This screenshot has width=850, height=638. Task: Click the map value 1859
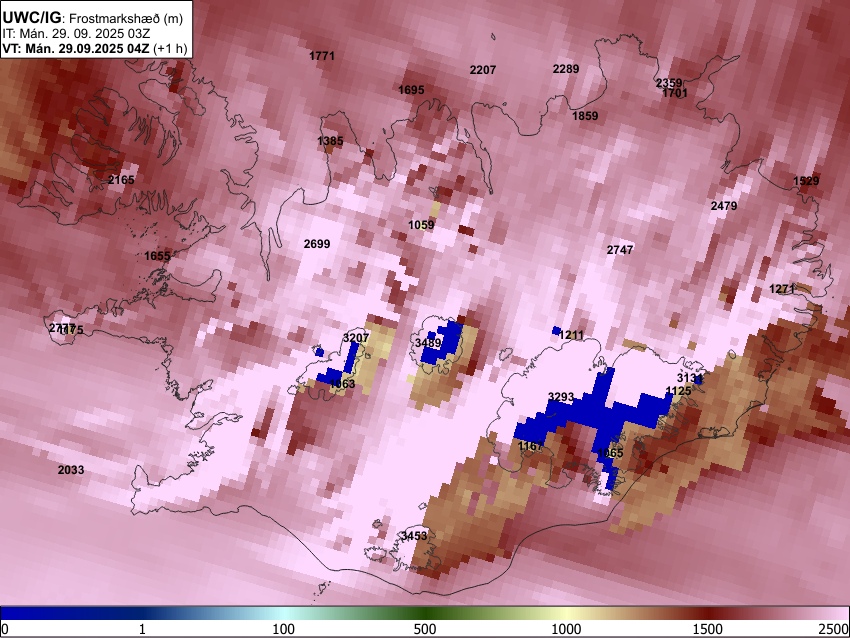click(x=585, y=116)
